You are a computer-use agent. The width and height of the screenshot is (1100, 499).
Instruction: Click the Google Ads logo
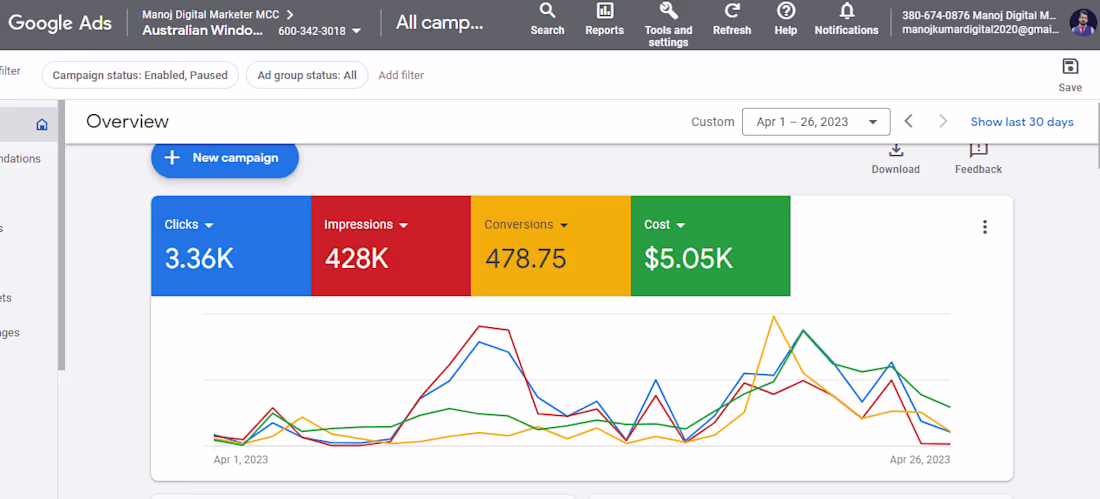(60, 22)
